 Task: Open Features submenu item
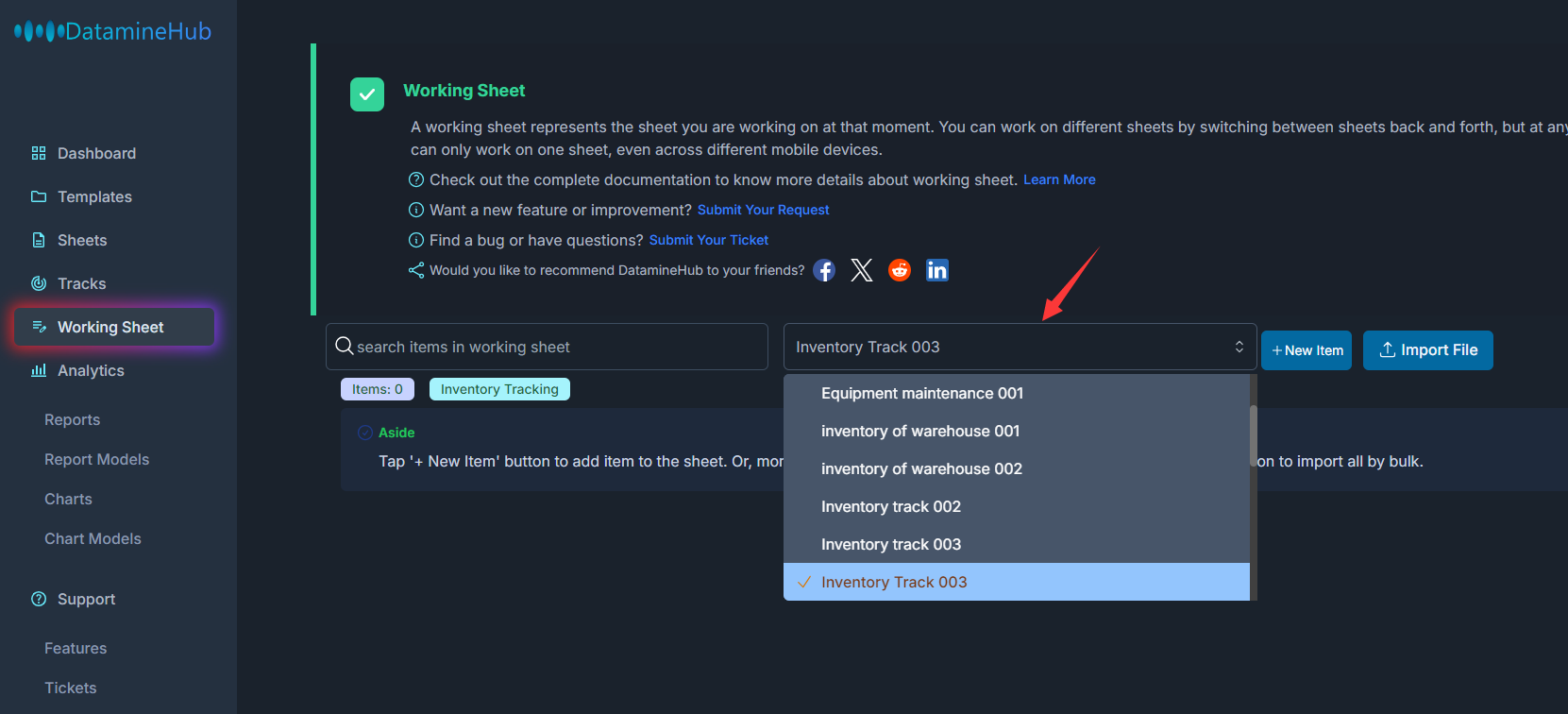click(x=76, y=648)
